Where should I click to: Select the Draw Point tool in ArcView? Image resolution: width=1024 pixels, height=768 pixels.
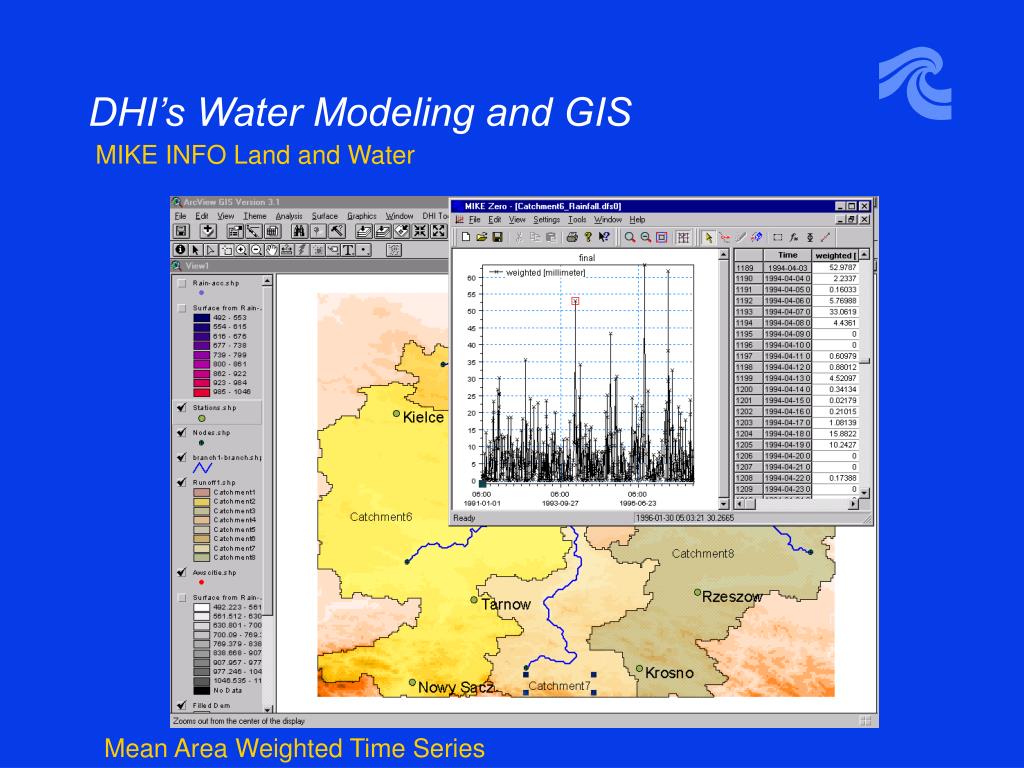click(363, 249)
